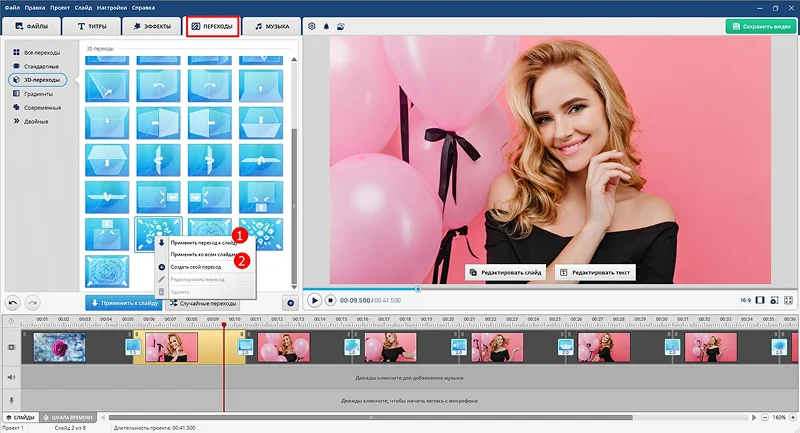Open the Эффекты tab
This screenshot has height=433, width=800.
152,26
